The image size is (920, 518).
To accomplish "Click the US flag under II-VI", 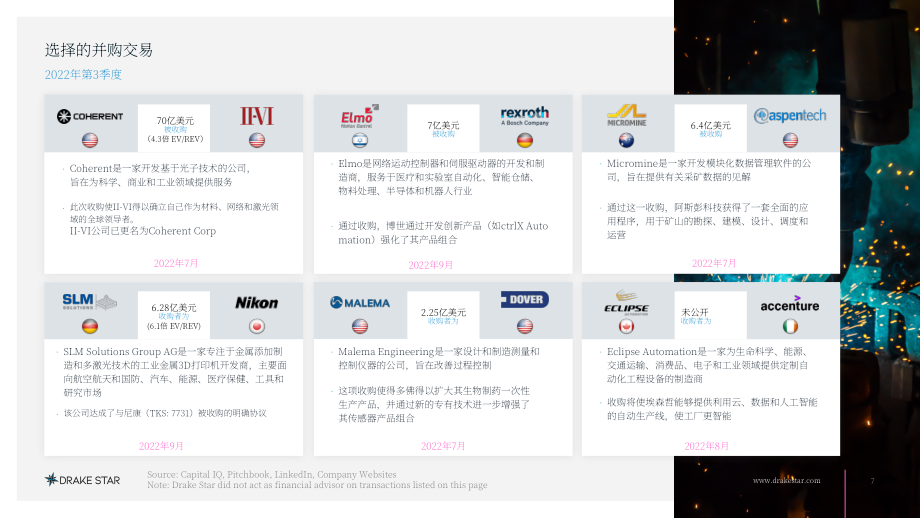I will coord(256,140).
